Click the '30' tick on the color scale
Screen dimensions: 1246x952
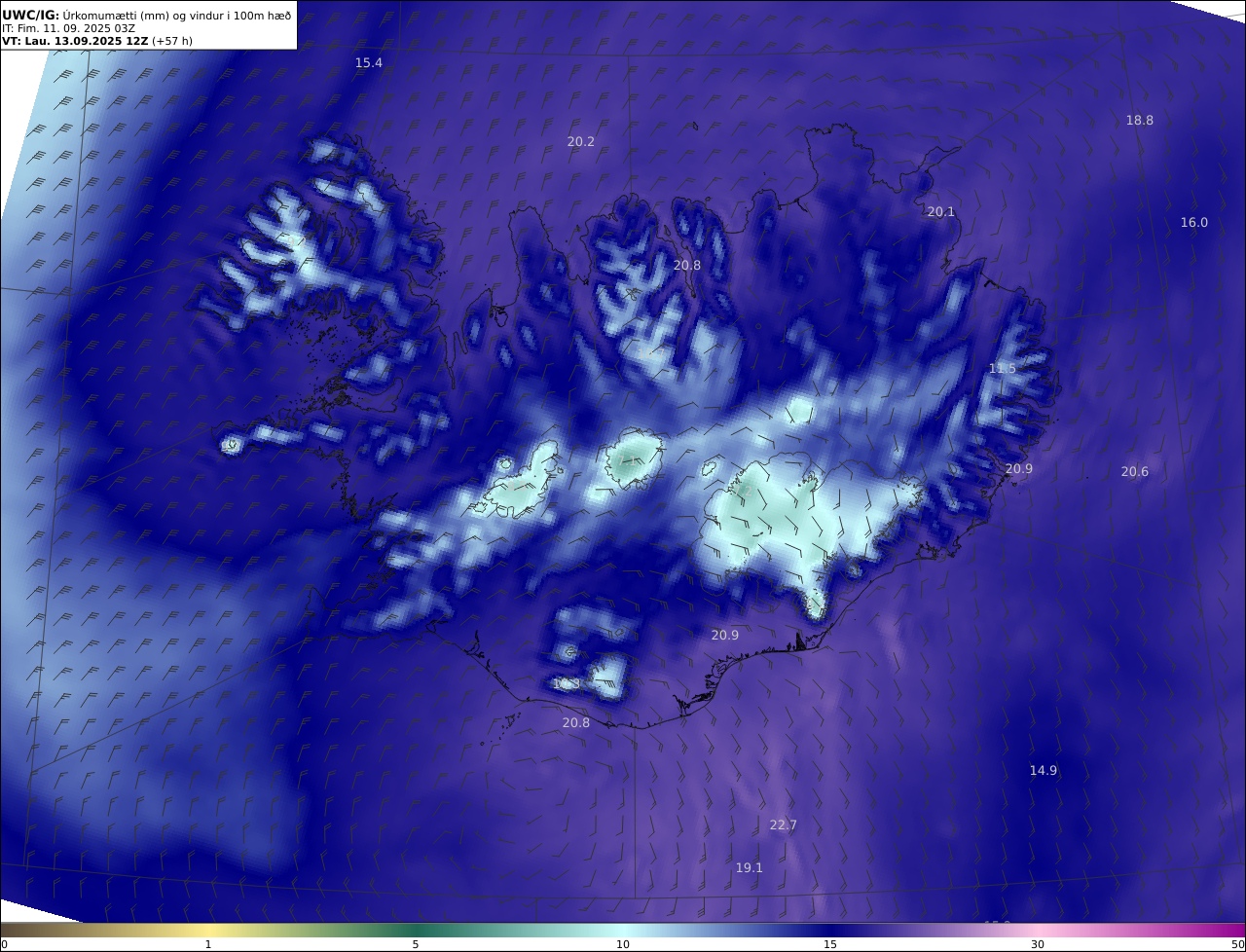1038,944
